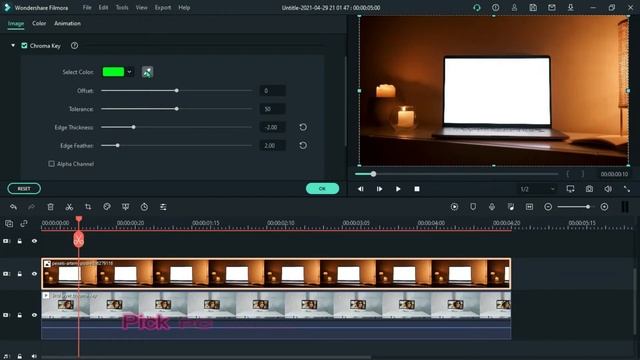Click the RESET button
This screenshot has width=640, height=360.
(x=24, y=189)
